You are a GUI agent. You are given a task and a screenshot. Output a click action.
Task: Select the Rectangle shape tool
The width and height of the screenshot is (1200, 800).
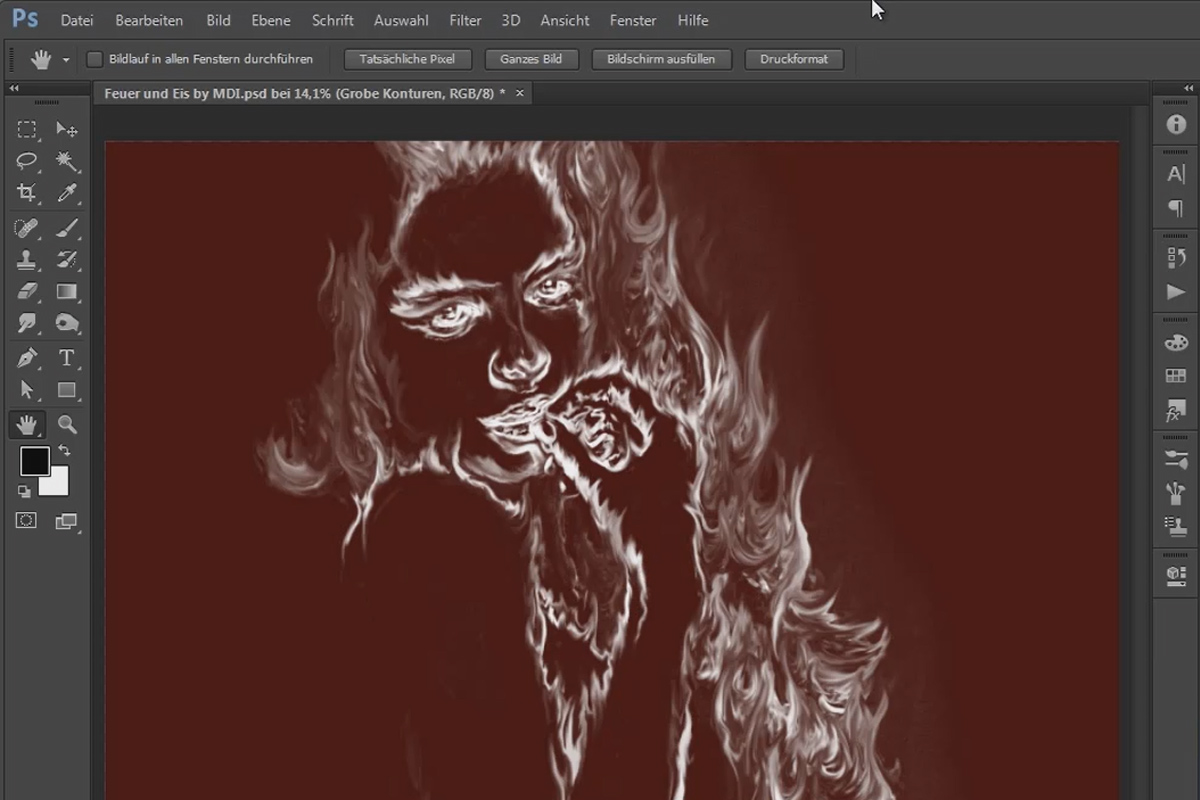pyautogui.click(x=67, y=390)
